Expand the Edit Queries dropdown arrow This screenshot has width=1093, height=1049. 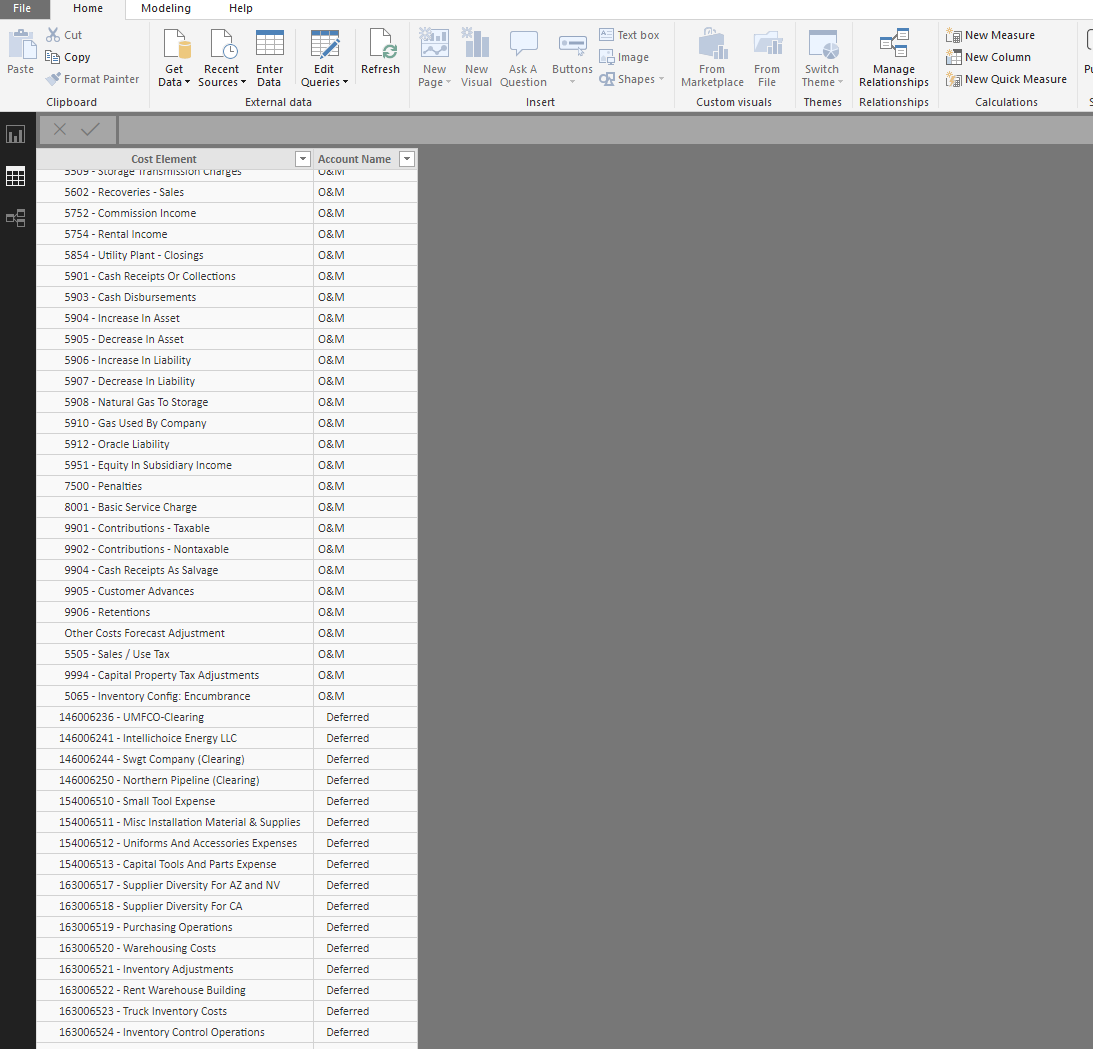345,82
